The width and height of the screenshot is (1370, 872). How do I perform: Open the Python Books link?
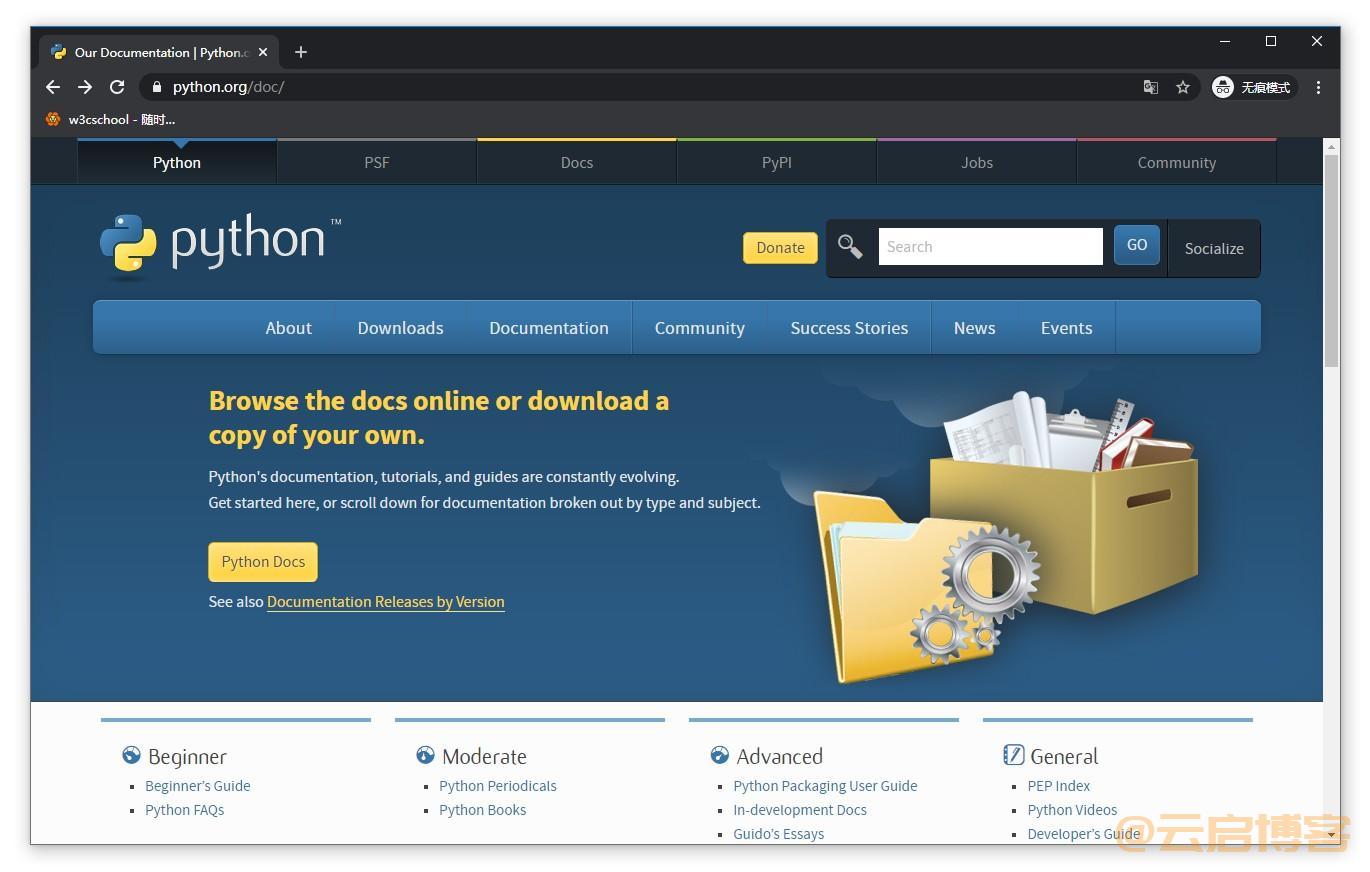coord(483,810)
